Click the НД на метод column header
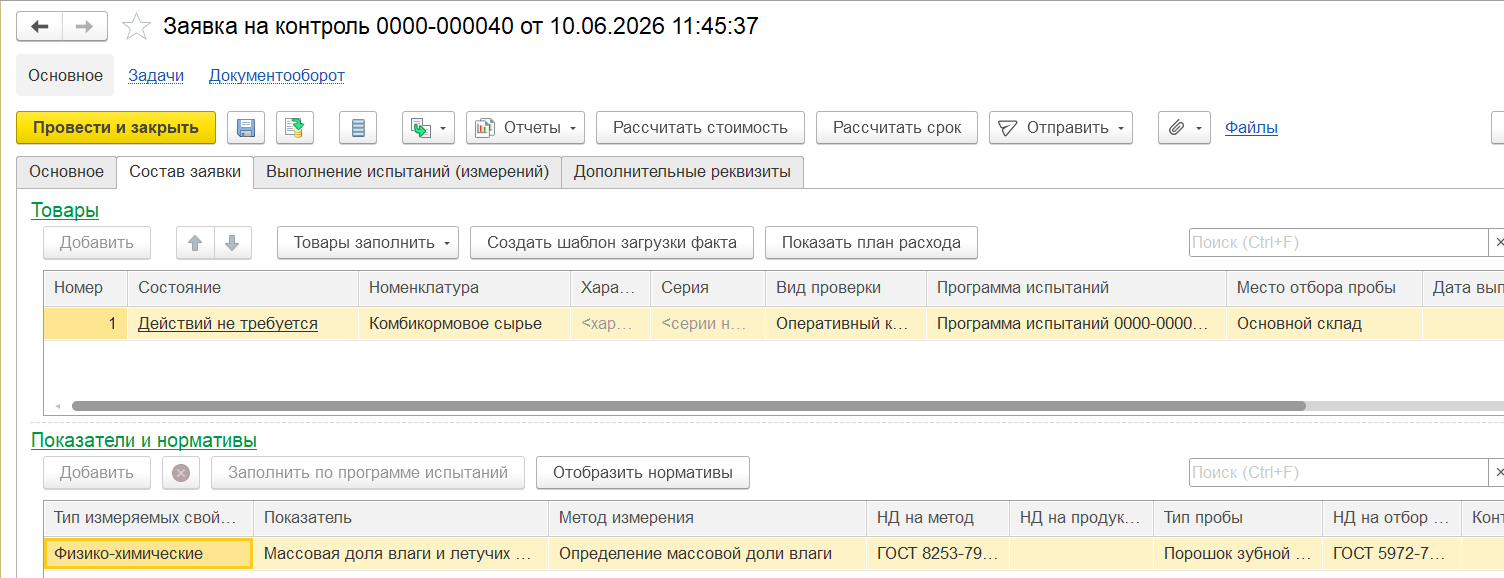The image size is (1504, 578). click(938, 518)
